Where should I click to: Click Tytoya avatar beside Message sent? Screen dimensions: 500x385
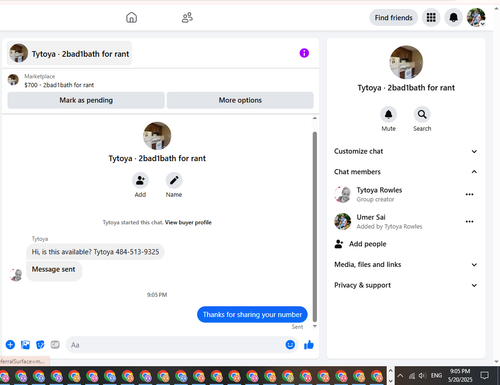click(16, 274)
